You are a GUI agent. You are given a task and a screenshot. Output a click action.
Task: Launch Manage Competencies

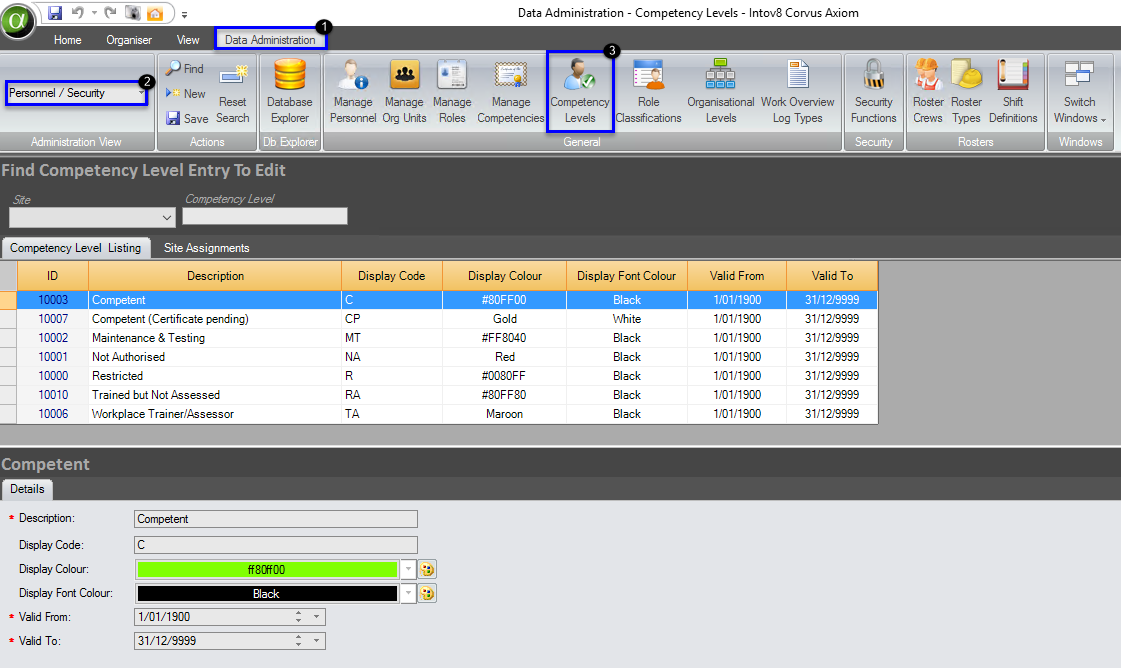[x=510, y=91]
